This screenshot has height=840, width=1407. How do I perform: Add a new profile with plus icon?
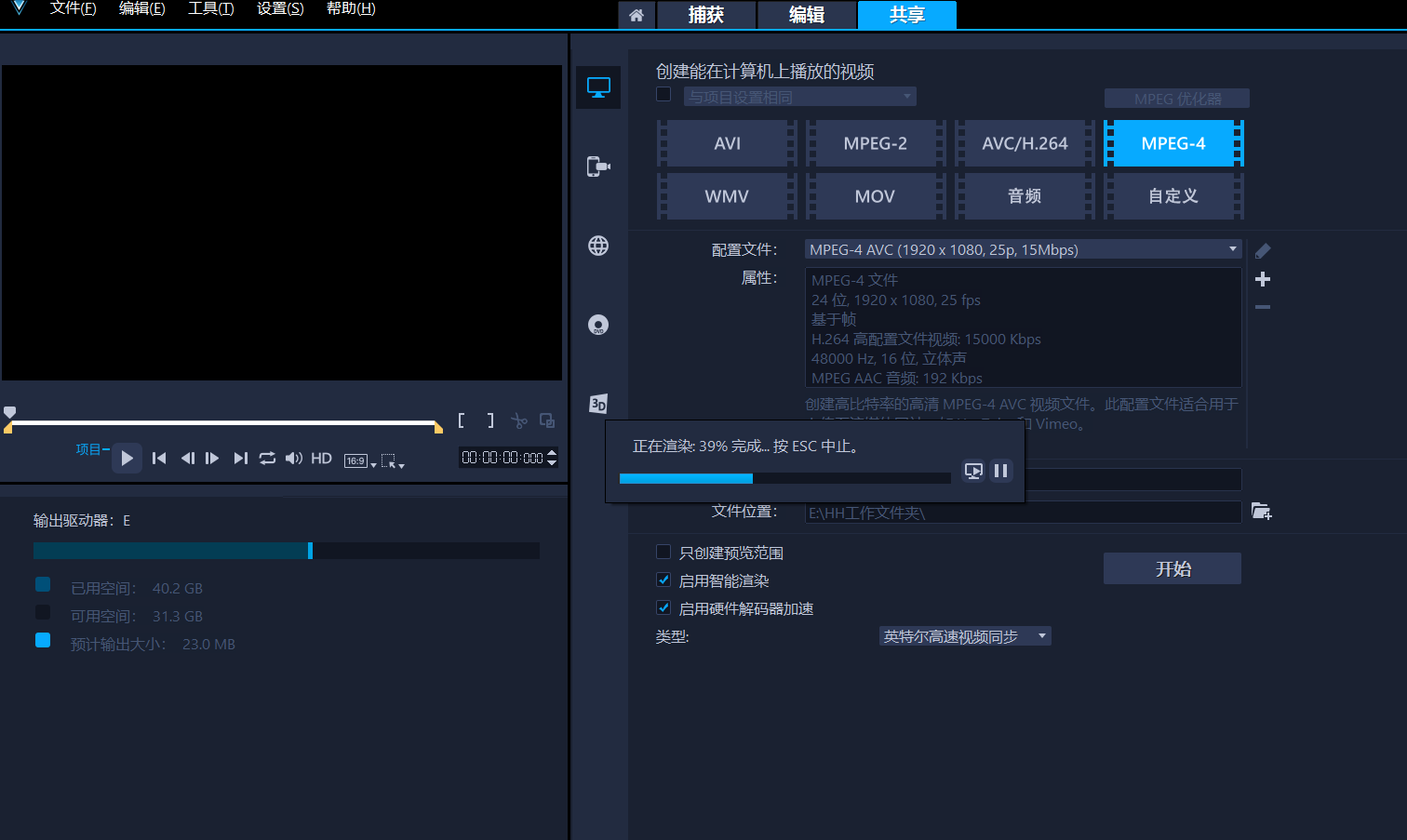pos(1263,279)
